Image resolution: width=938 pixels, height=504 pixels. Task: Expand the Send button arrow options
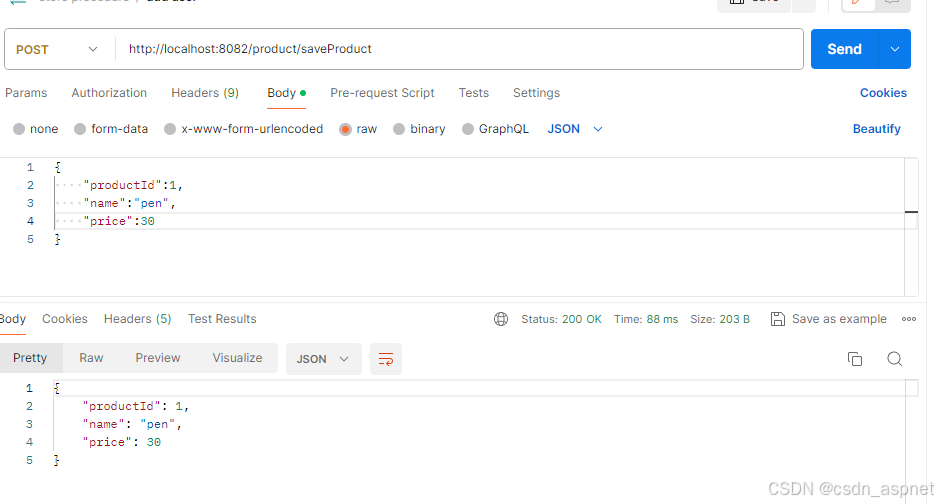point(895,49)
